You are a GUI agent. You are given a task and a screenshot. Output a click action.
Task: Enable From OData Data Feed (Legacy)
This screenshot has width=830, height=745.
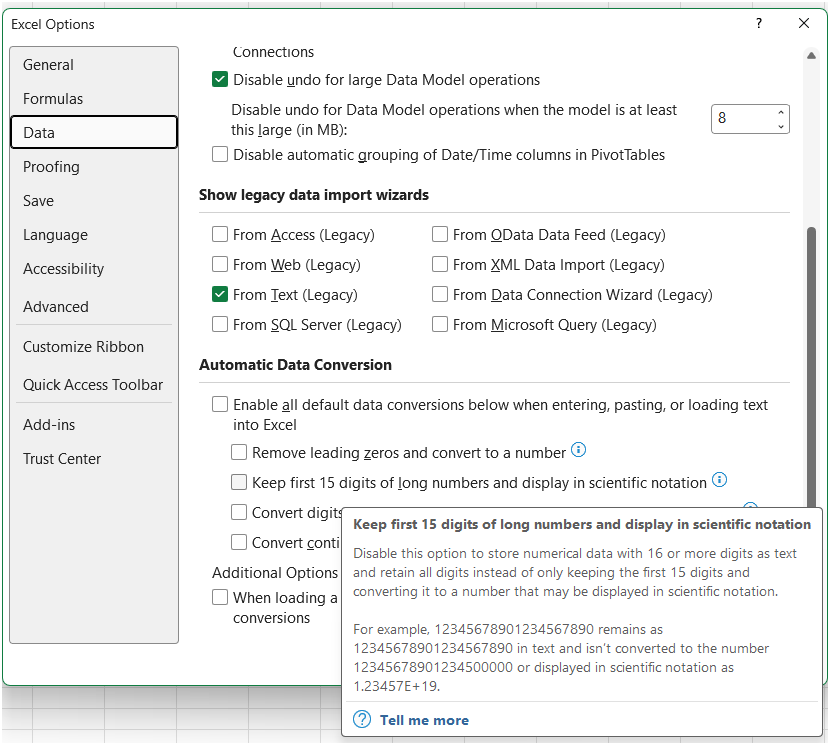coord(440,235)
